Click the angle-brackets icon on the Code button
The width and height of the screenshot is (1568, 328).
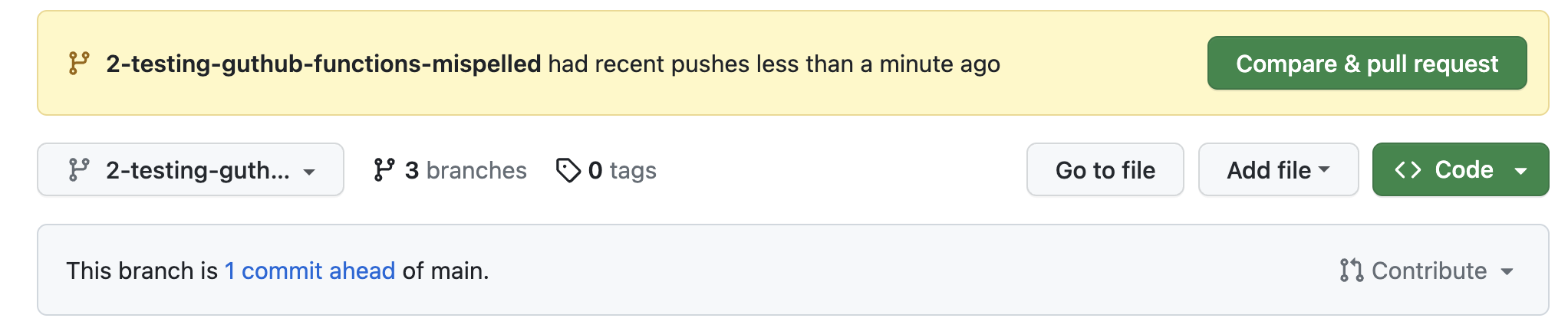(1408, 169)
